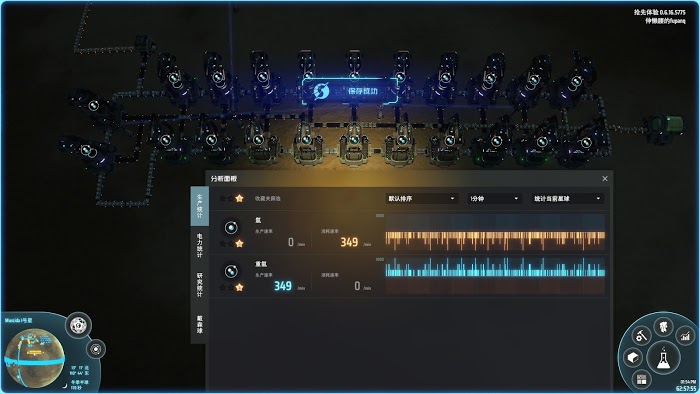Open the statistics chart icon in wheel
This screenshot has width=700, height=394.
coord(685,336)
